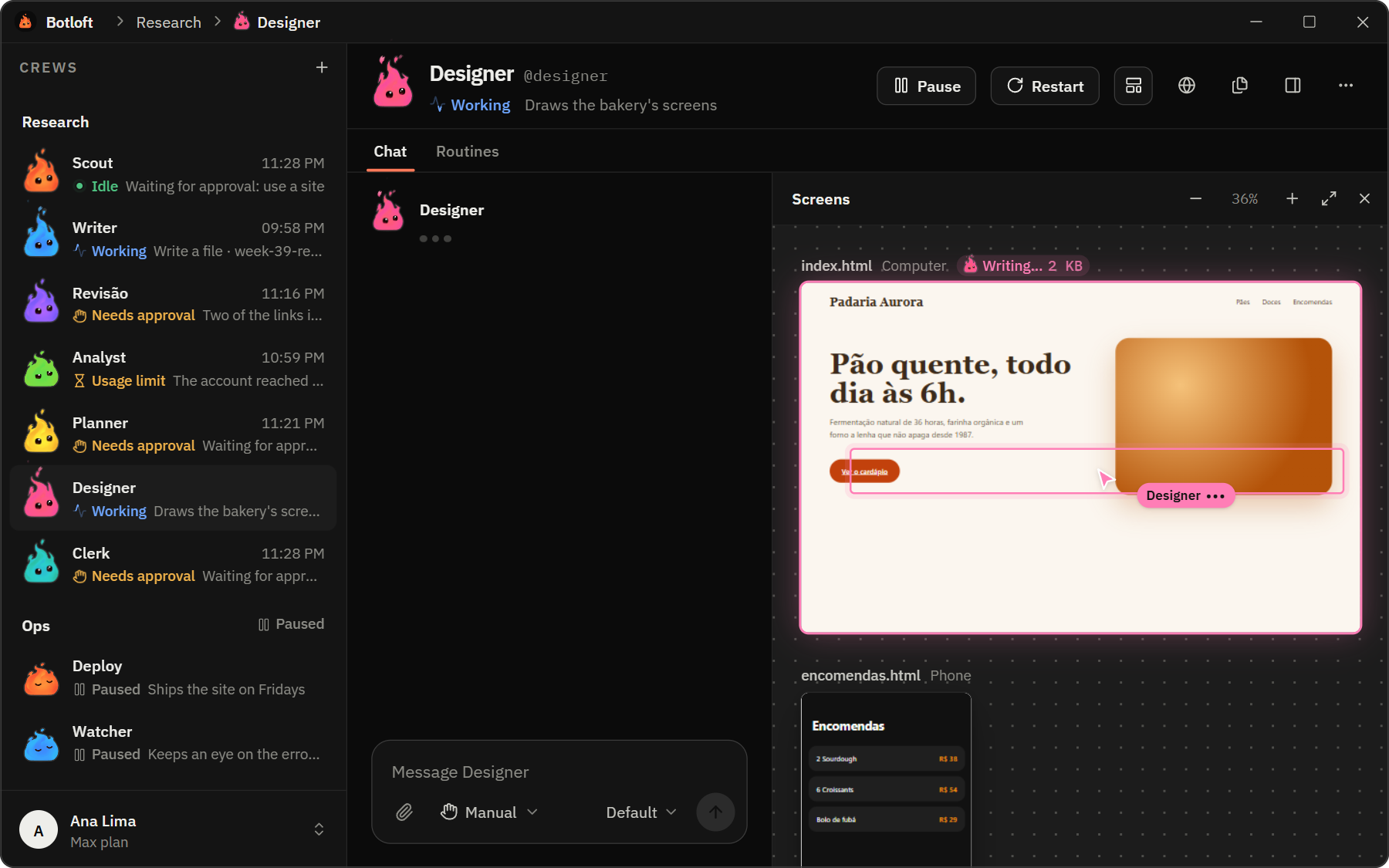
Task: Select the Analyst agent with usage limit
Action: (x=174, y=368)
